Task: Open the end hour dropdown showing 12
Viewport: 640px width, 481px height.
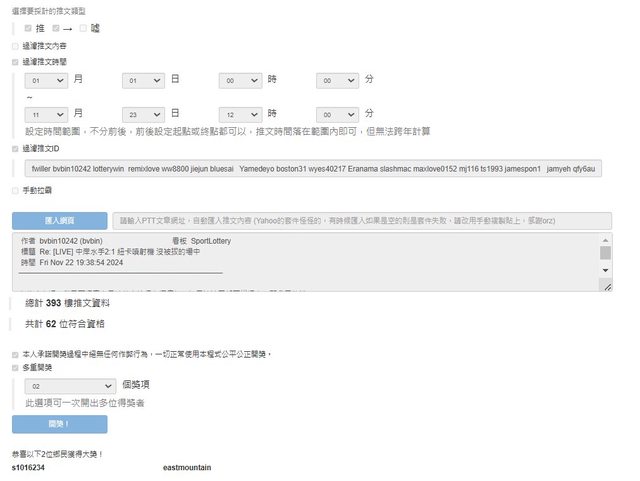Action: point(241,114)
